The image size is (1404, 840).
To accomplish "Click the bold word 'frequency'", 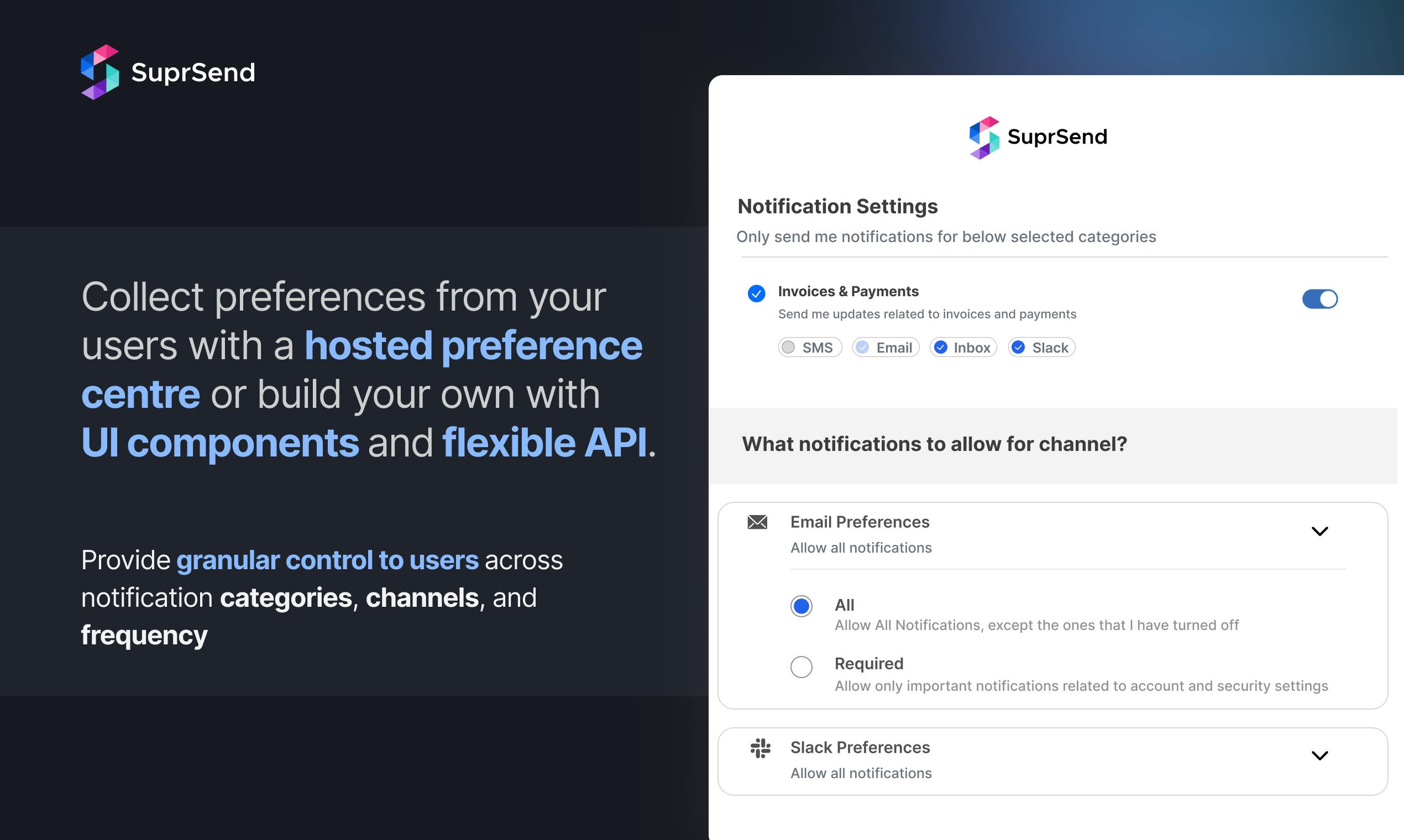I will (144, 635).
